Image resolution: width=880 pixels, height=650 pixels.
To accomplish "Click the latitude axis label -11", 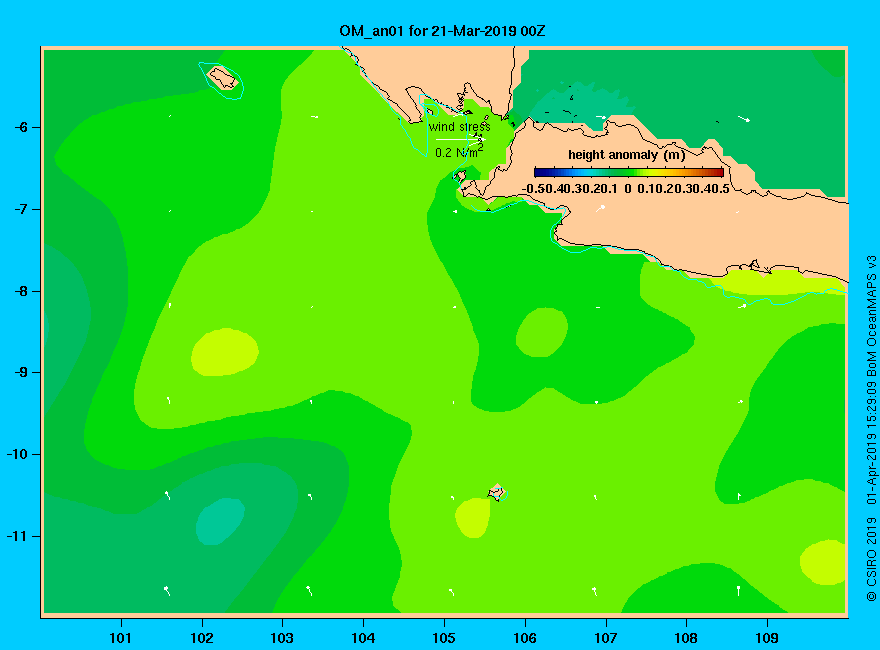I will tap(17, 536).
